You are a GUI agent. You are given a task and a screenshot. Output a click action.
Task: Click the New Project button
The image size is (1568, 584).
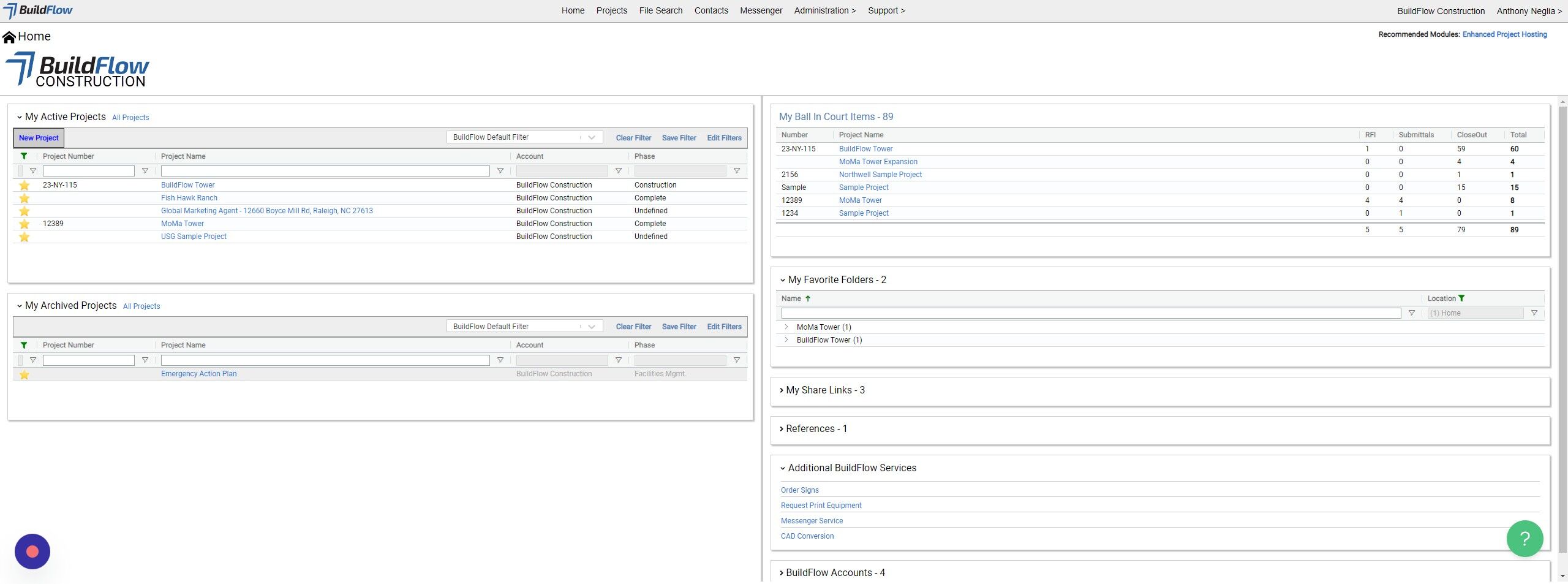39,138
